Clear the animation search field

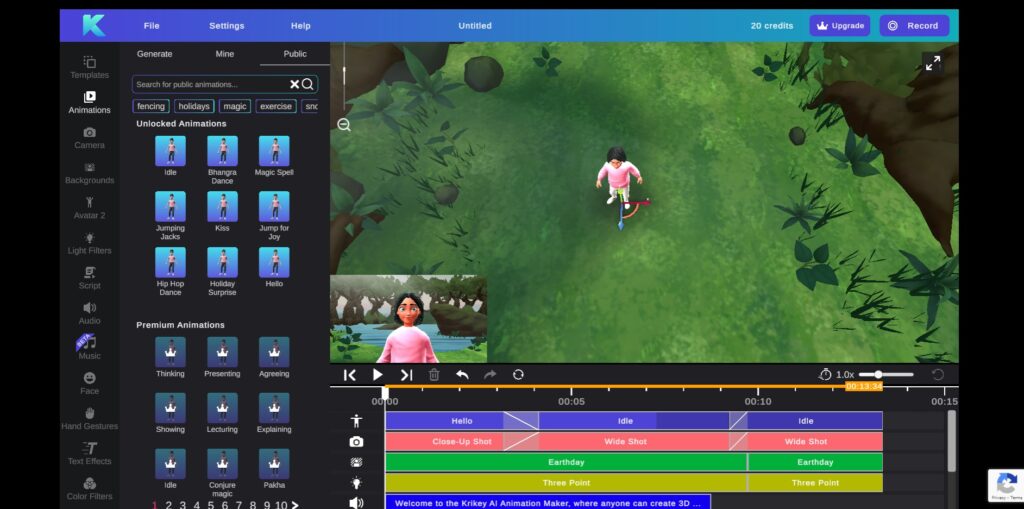[x=295, y=84]
